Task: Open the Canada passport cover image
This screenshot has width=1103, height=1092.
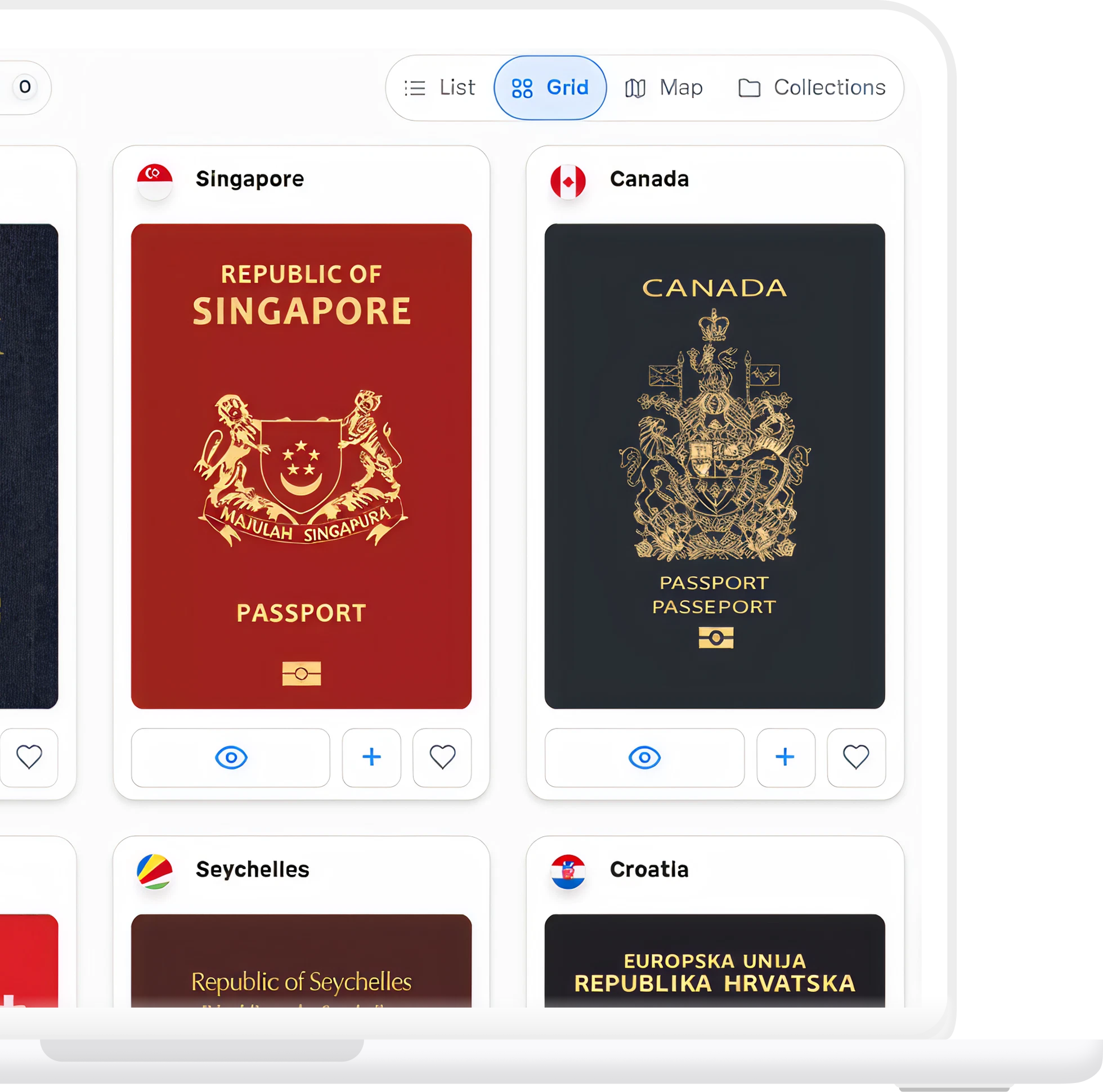Action: [x=715, y=466]
